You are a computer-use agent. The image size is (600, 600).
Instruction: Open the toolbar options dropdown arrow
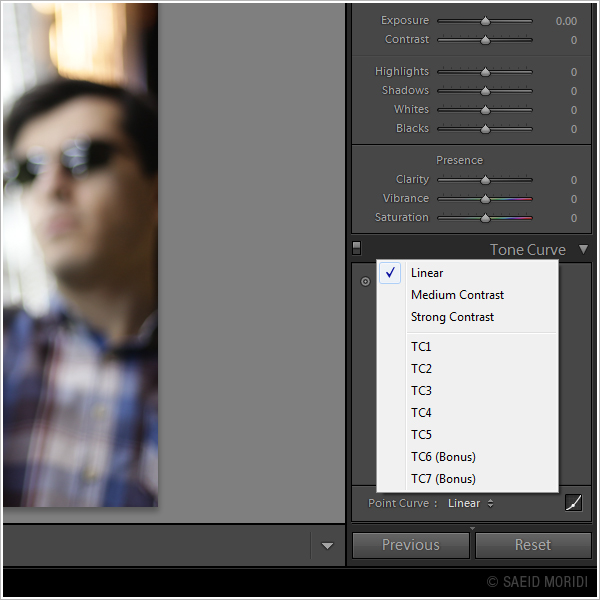point(327,546)
